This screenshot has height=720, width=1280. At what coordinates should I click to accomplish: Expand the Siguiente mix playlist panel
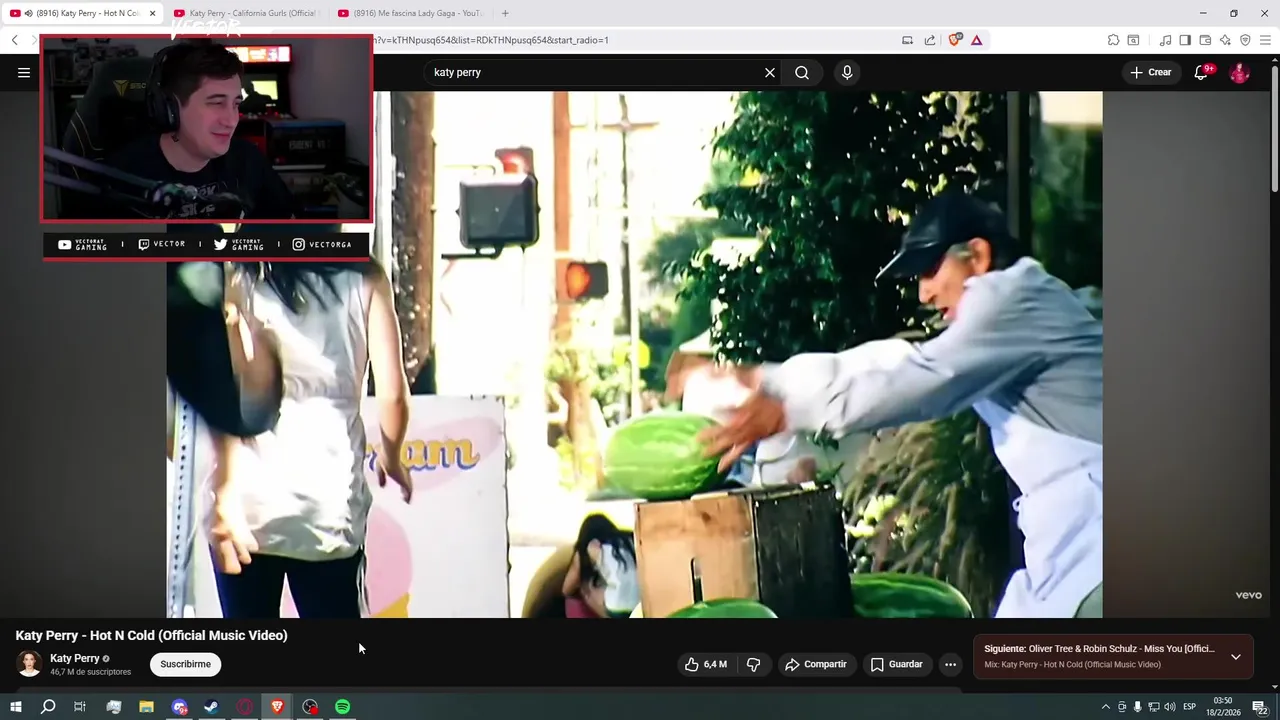(x=1236, y=657)
